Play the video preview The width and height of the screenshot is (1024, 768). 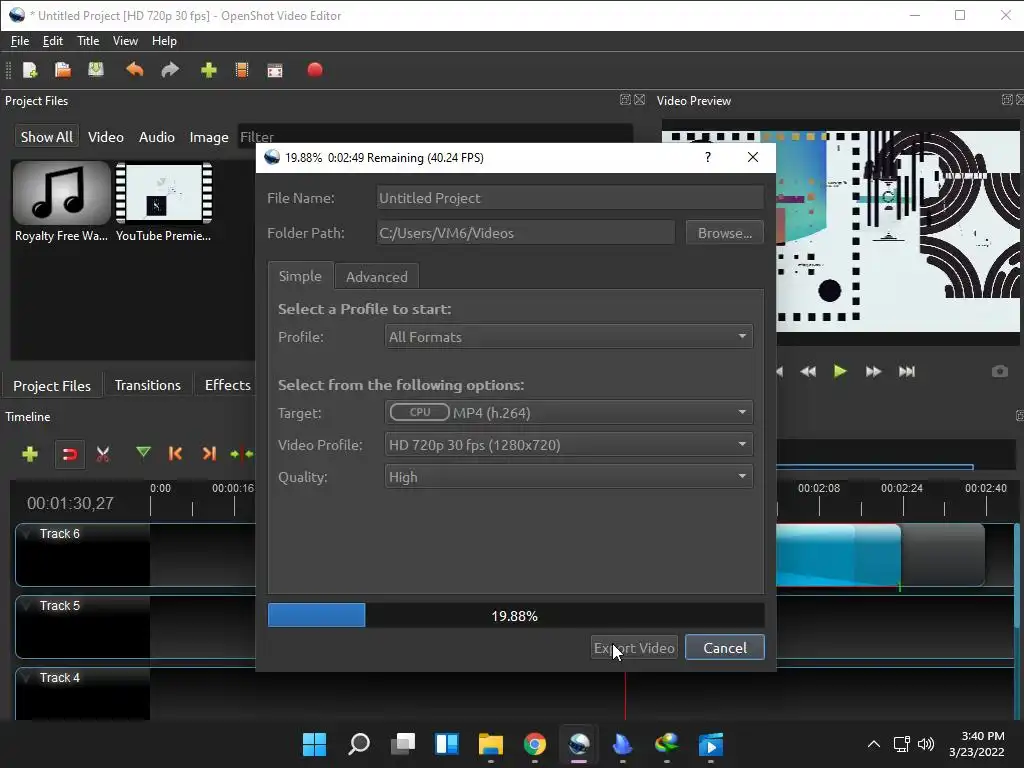click(x=840, y=372)
